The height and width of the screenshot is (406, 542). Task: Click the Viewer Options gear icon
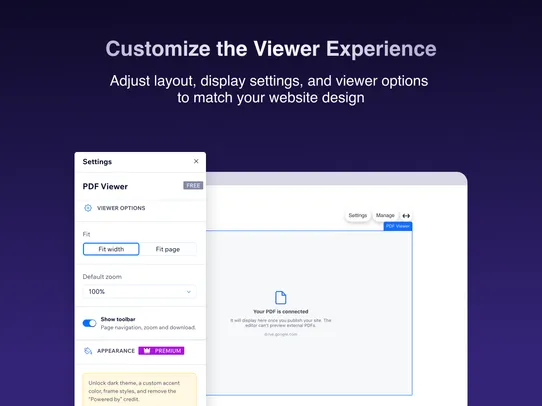(88, 208)
